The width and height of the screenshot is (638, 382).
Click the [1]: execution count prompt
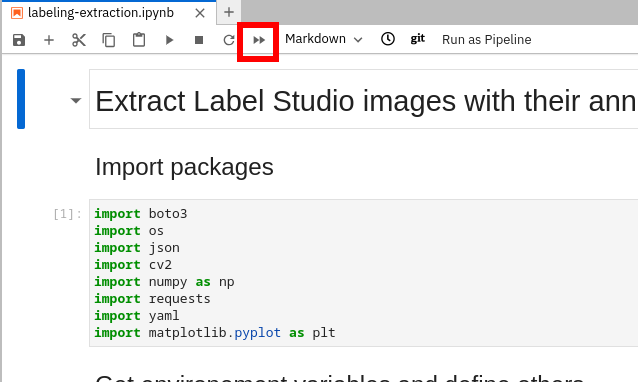click(x=67, y=214)
